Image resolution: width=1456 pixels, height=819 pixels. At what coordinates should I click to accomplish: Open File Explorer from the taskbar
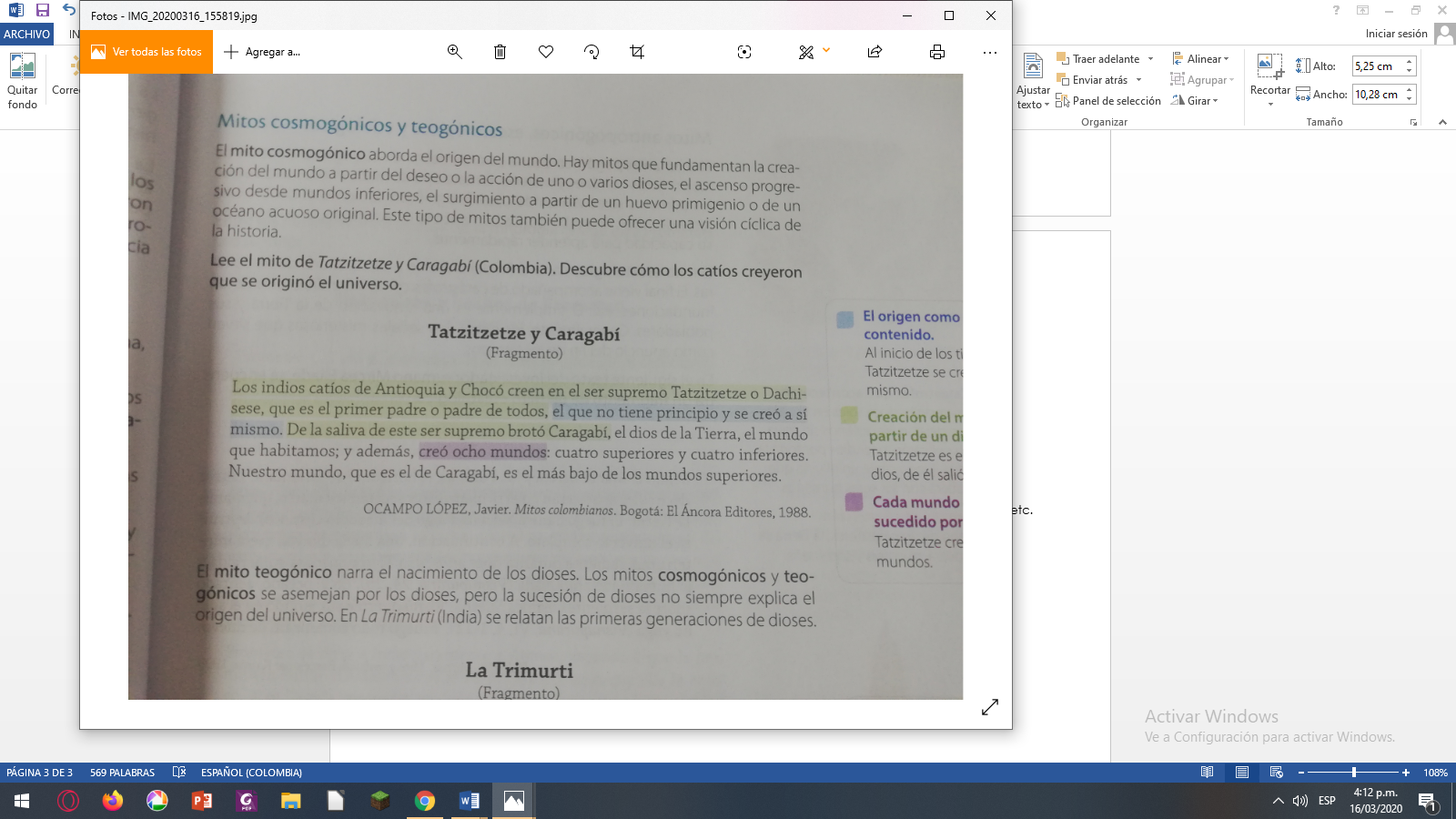(x=291, y=801)
